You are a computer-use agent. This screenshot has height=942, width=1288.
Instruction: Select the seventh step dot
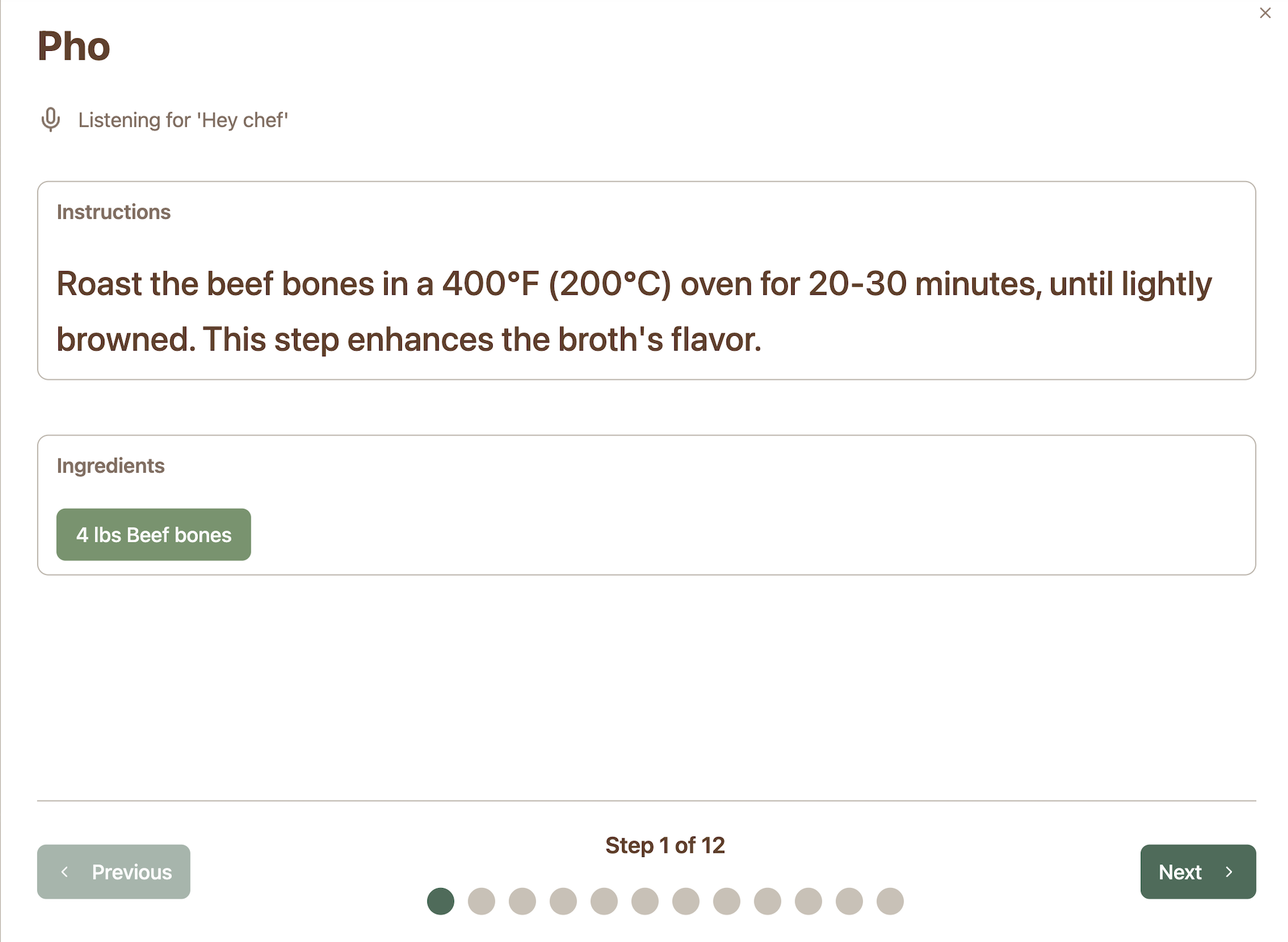click(x=686, y=901)
